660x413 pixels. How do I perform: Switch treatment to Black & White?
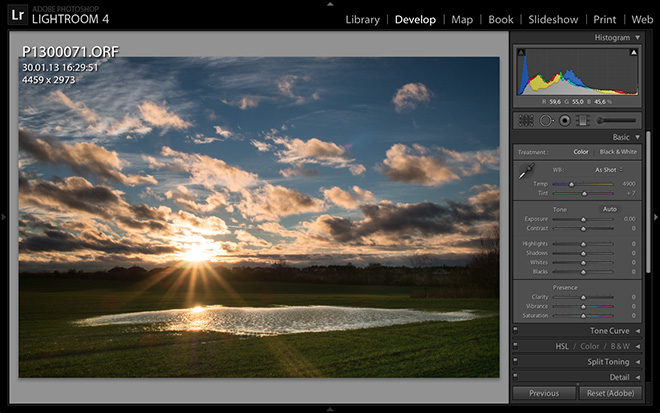(616, 151)
